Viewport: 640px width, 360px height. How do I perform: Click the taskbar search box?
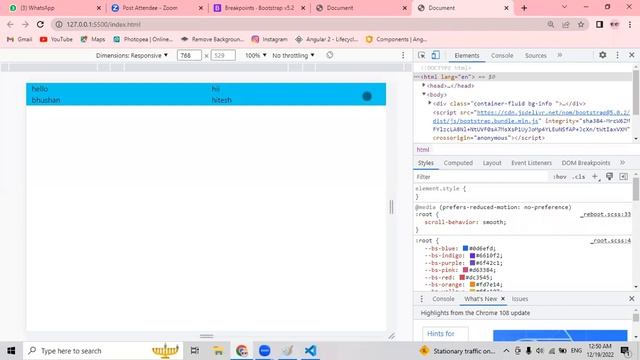pos(104,351)
